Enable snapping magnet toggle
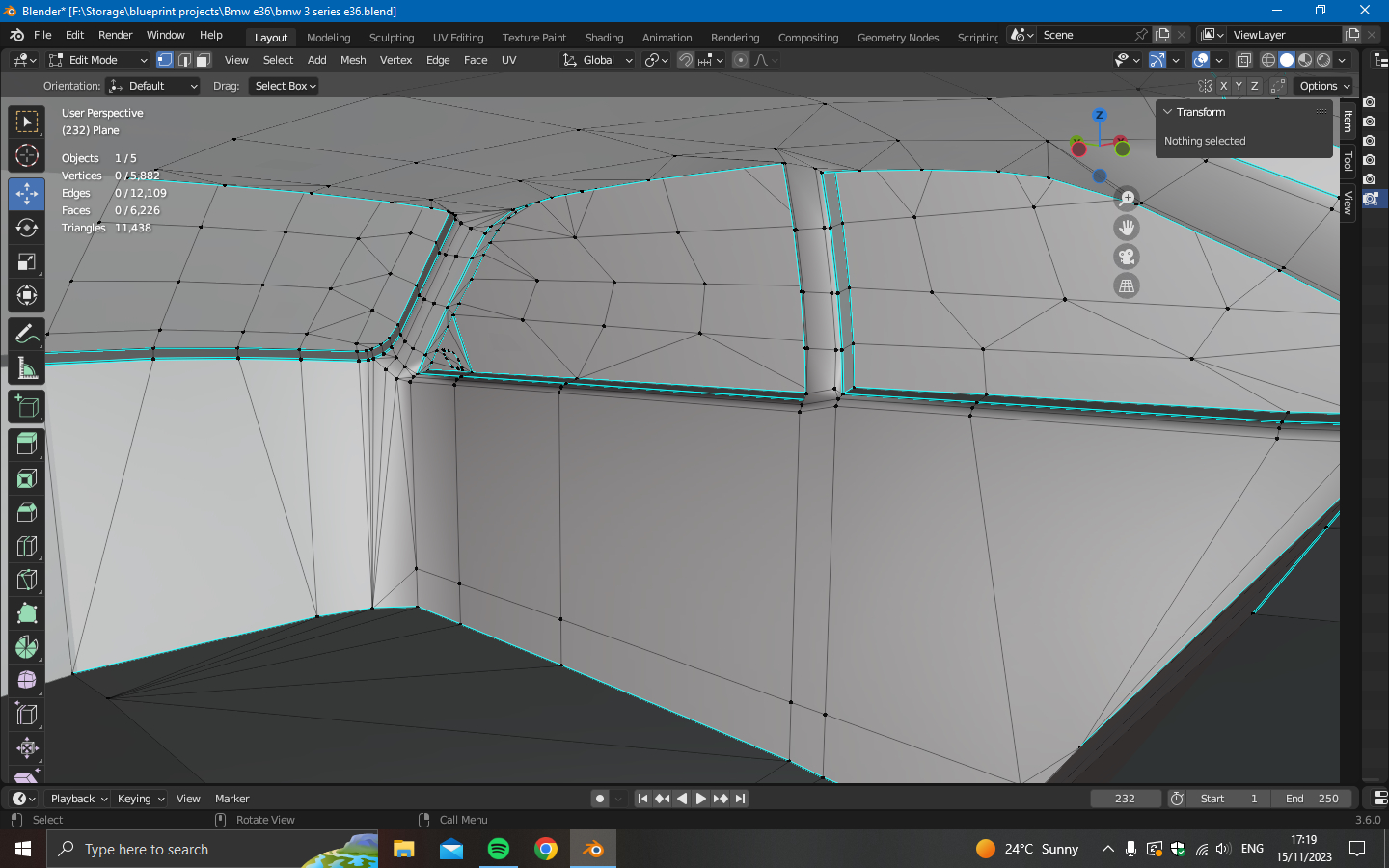1389x868 pixels. tap(686, 60)
